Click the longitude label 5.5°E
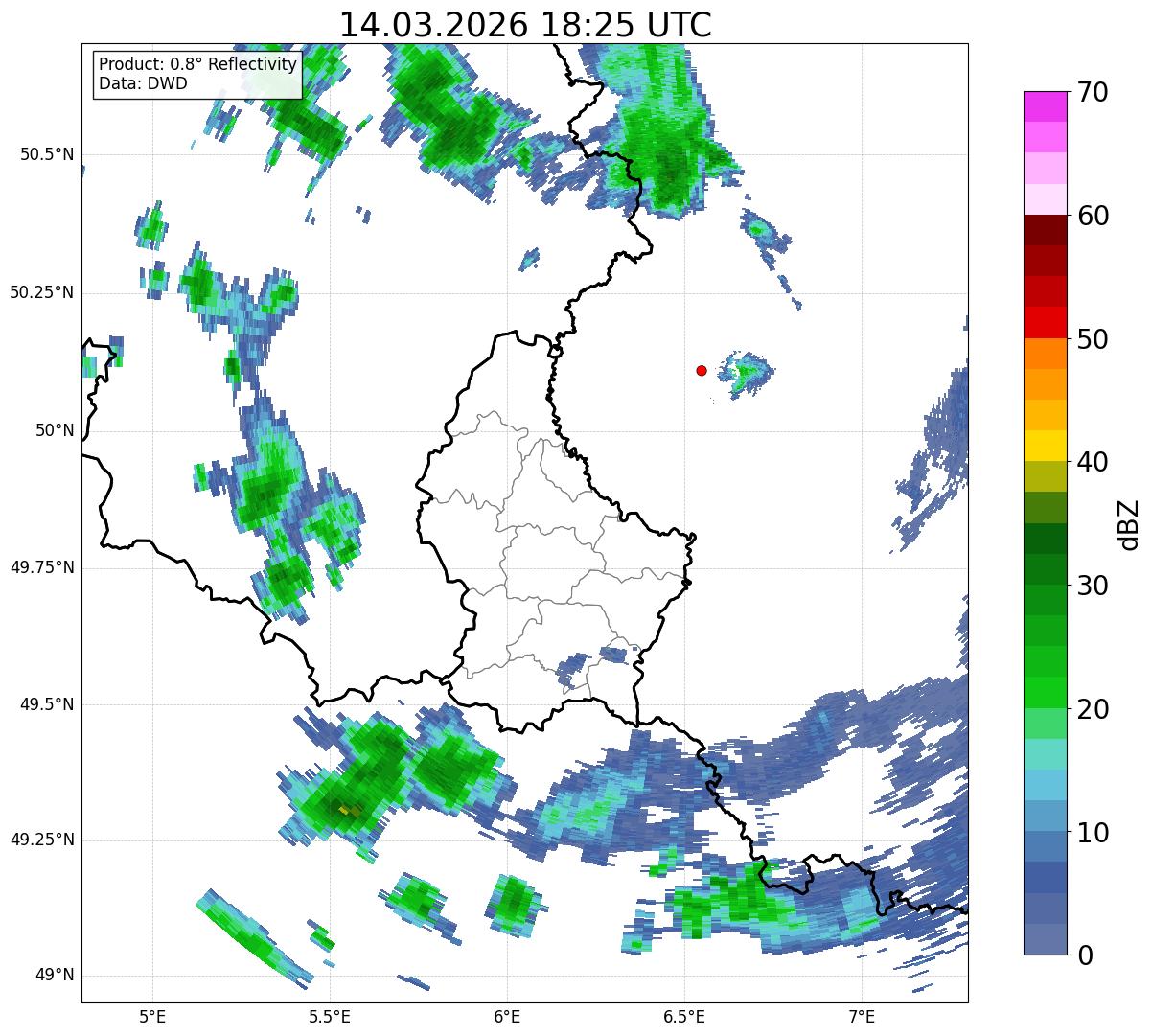This screenshot has height=1036, width=1152. pyautogui.click(x=330, y=1016)
